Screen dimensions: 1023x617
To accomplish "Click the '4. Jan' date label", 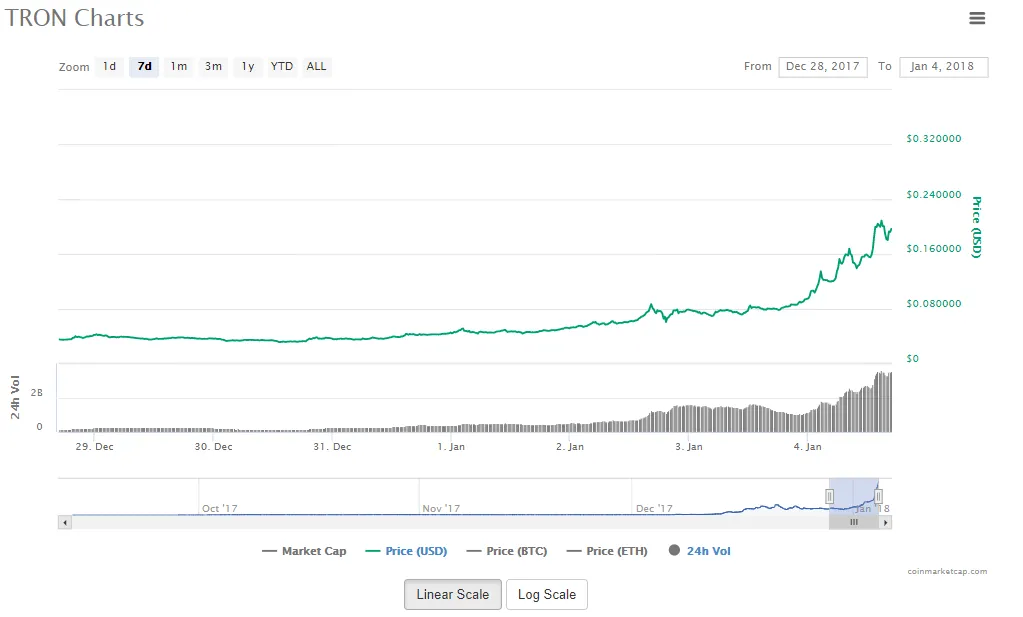I will 807,447.
